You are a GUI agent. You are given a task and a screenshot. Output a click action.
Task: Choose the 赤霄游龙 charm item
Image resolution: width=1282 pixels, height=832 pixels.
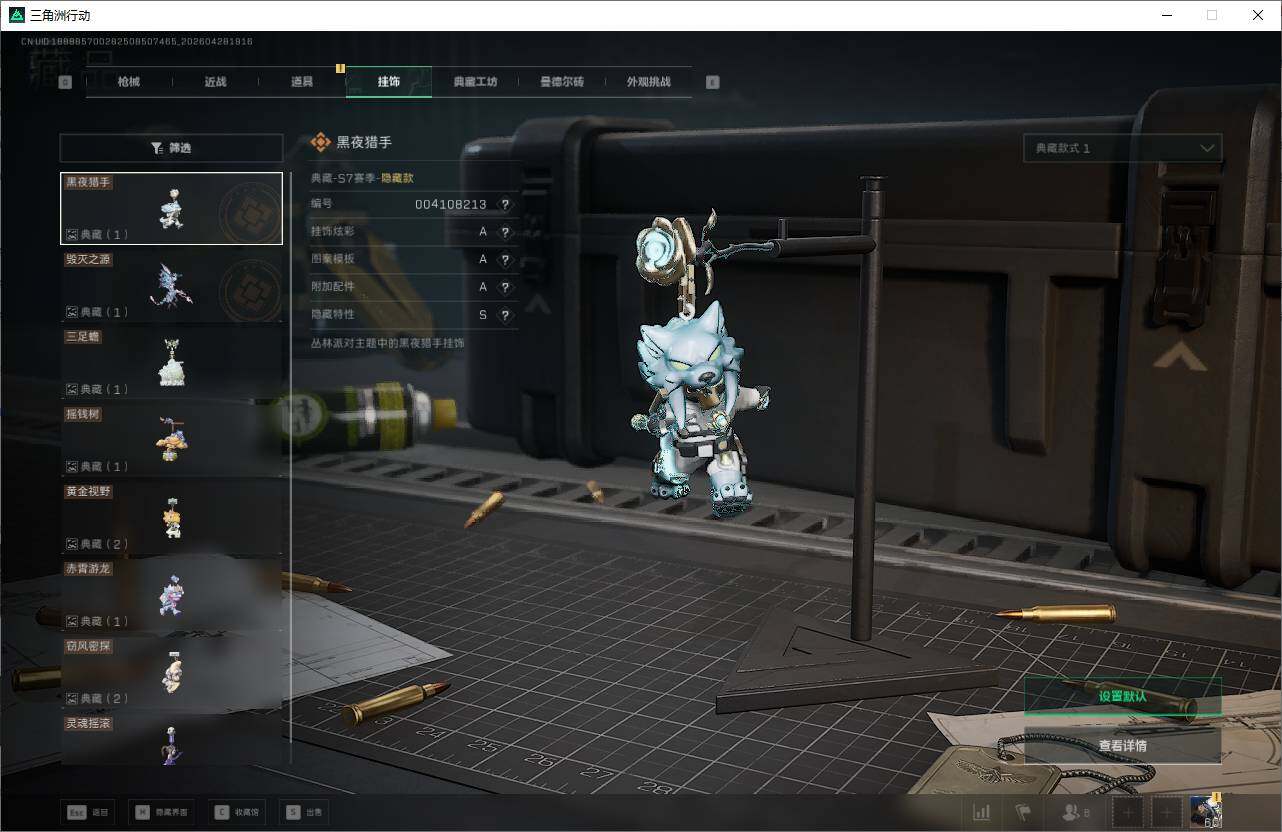point(171,594)
